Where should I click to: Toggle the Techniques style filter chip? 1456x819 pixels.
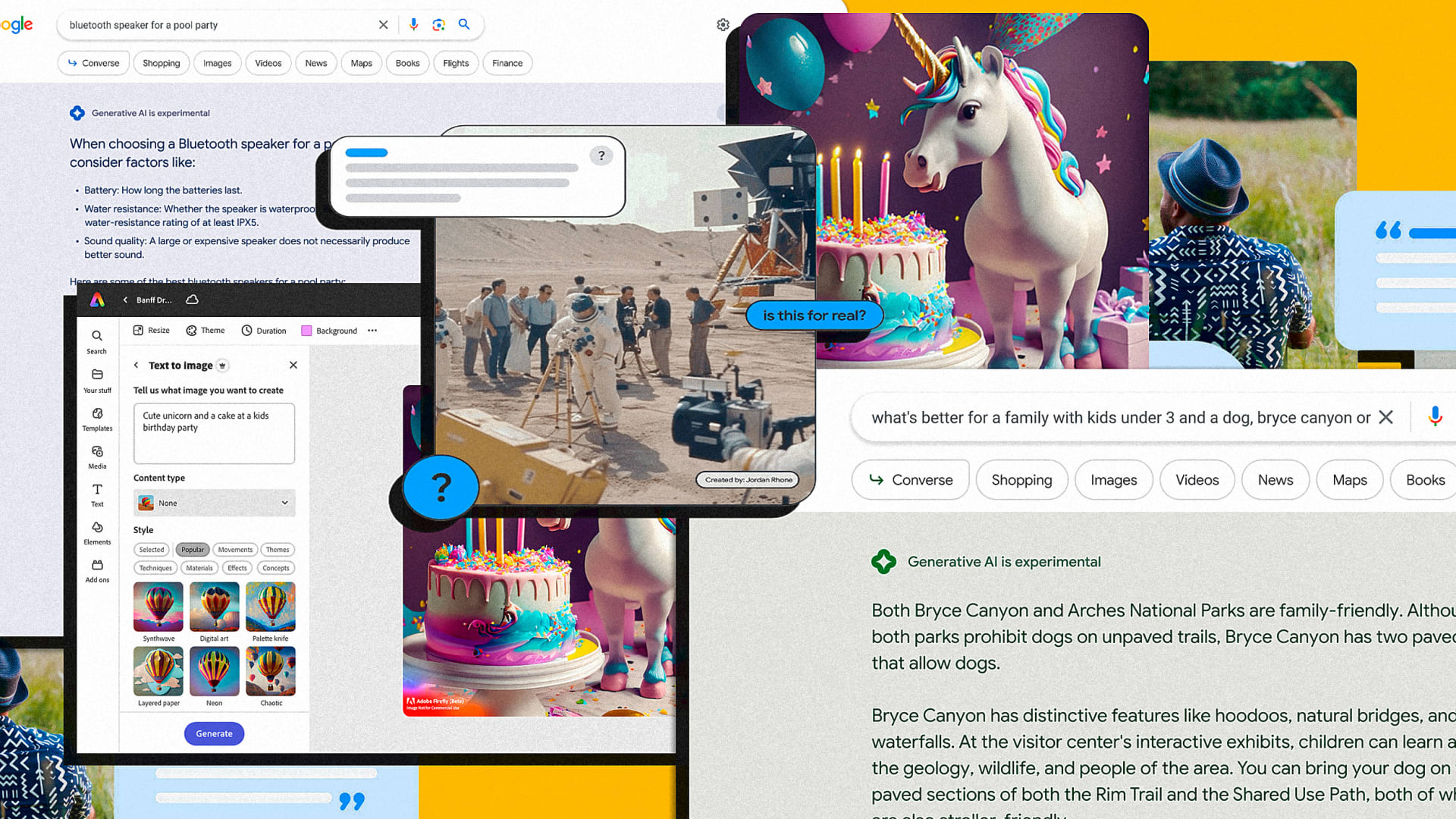(155, 568)
